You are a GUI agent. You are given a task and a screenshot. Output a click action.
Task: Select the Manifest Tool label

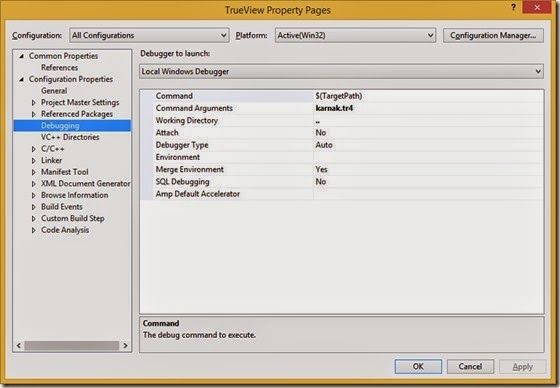point(65,172)
